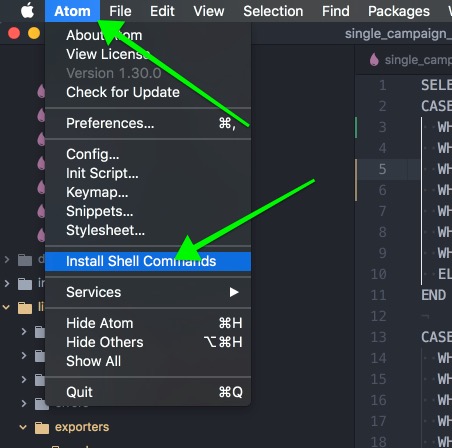Click line number 5 in the gutter
Viewport: 452px width, 448px height.
click(382, 169)
